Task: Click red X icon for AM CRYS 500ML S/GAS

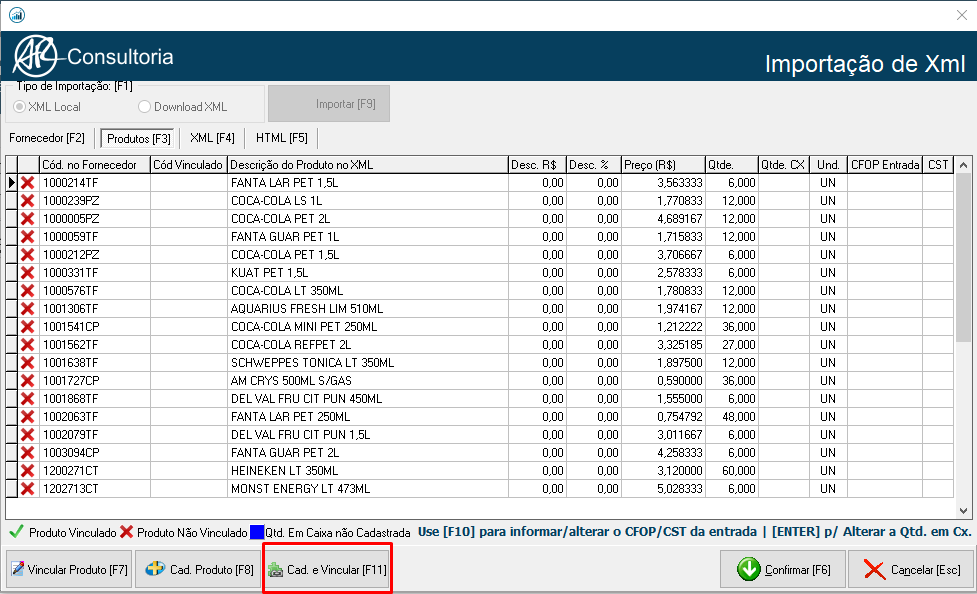Action: coord(27,381)
